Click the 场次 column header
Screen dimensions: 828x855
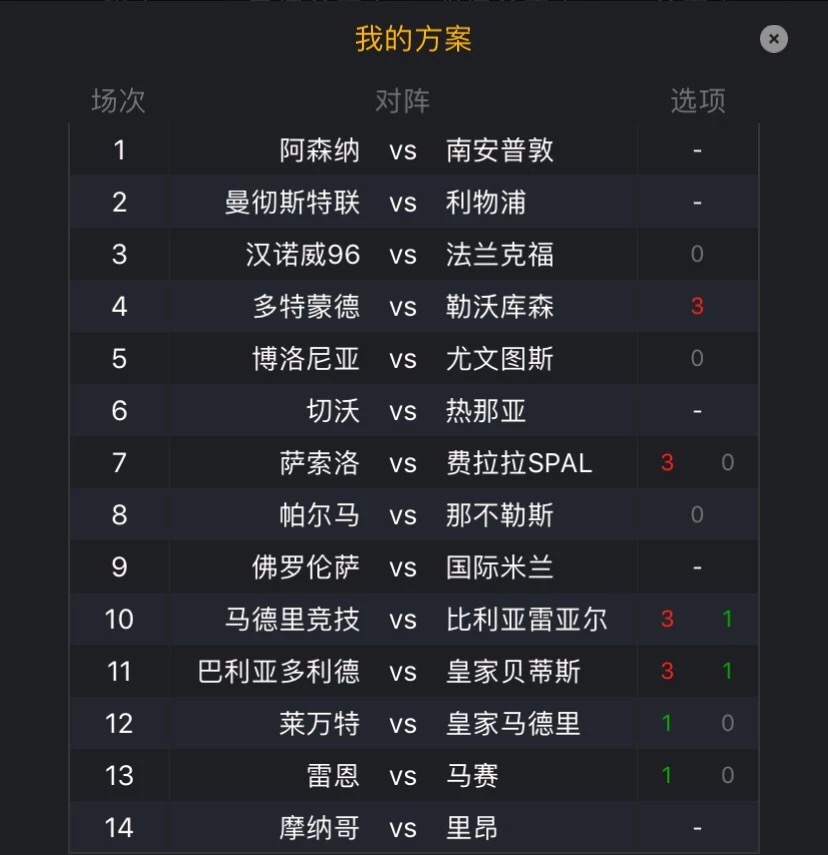119,100
